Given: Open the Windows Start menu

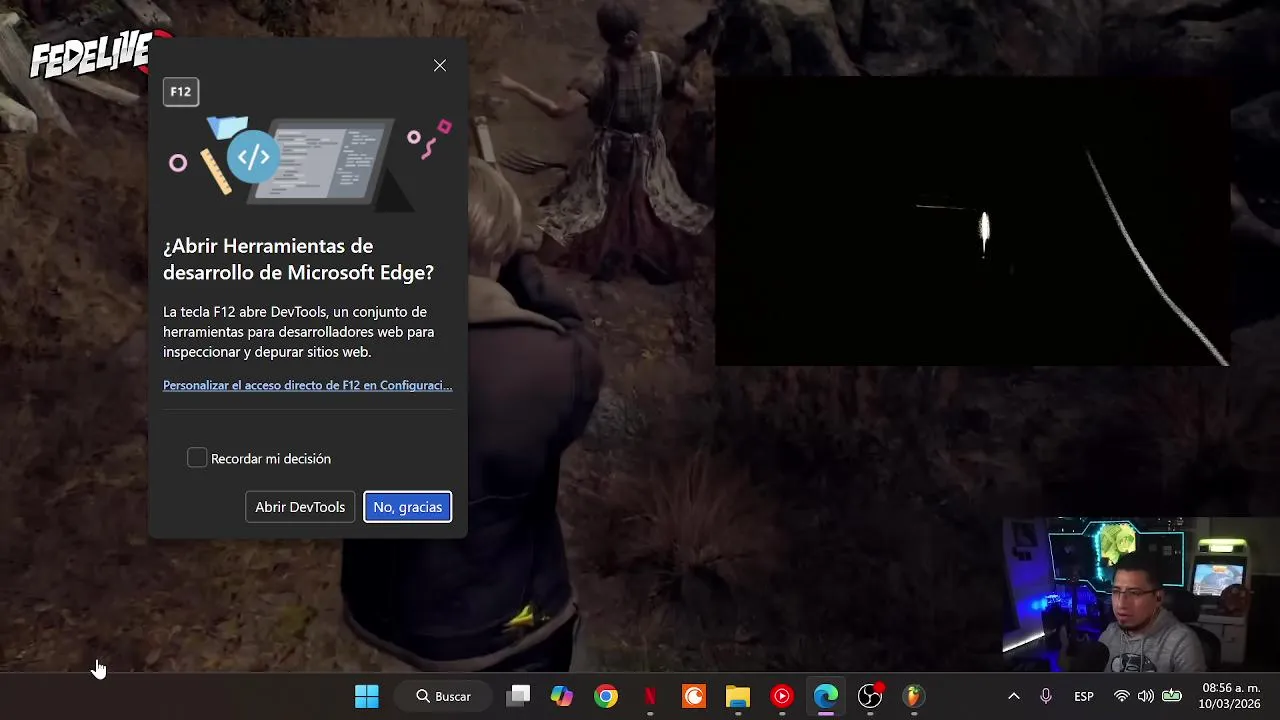Looking at the screenshot, I should pos(367,696).
